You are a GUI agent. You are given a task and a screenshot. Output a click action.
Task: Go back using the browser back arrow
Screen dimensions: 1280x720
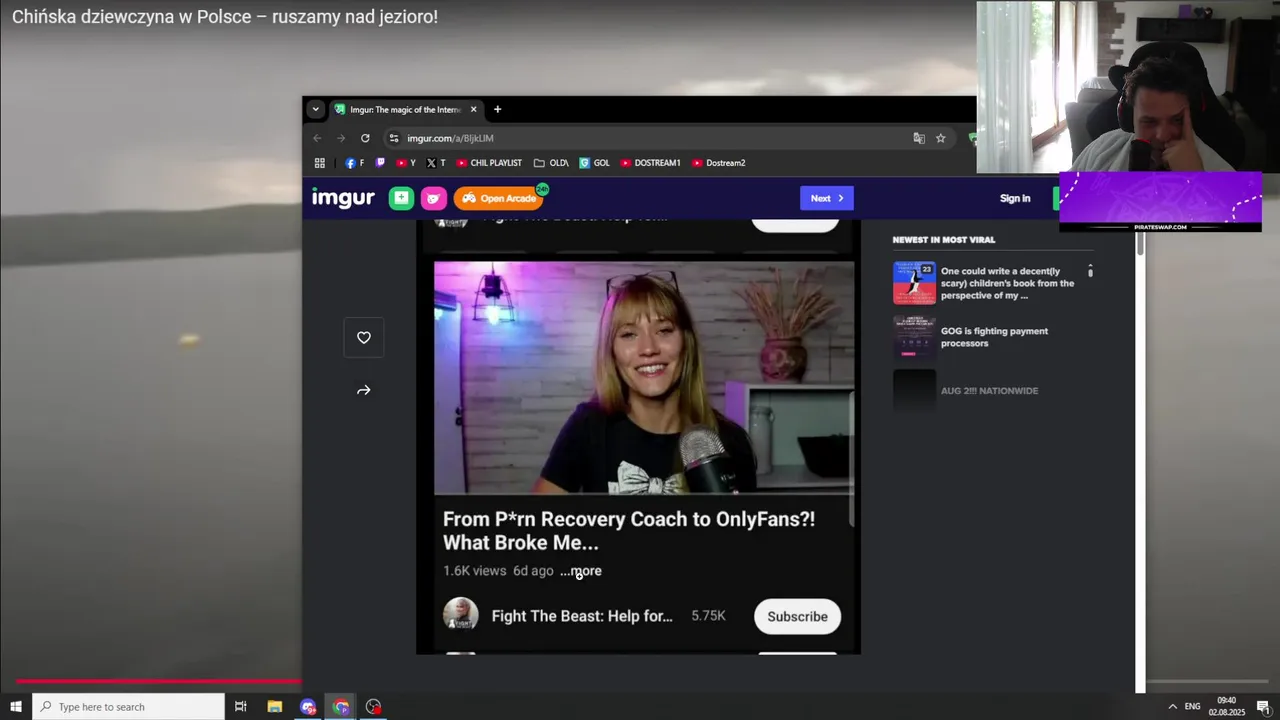pos(317,138)
